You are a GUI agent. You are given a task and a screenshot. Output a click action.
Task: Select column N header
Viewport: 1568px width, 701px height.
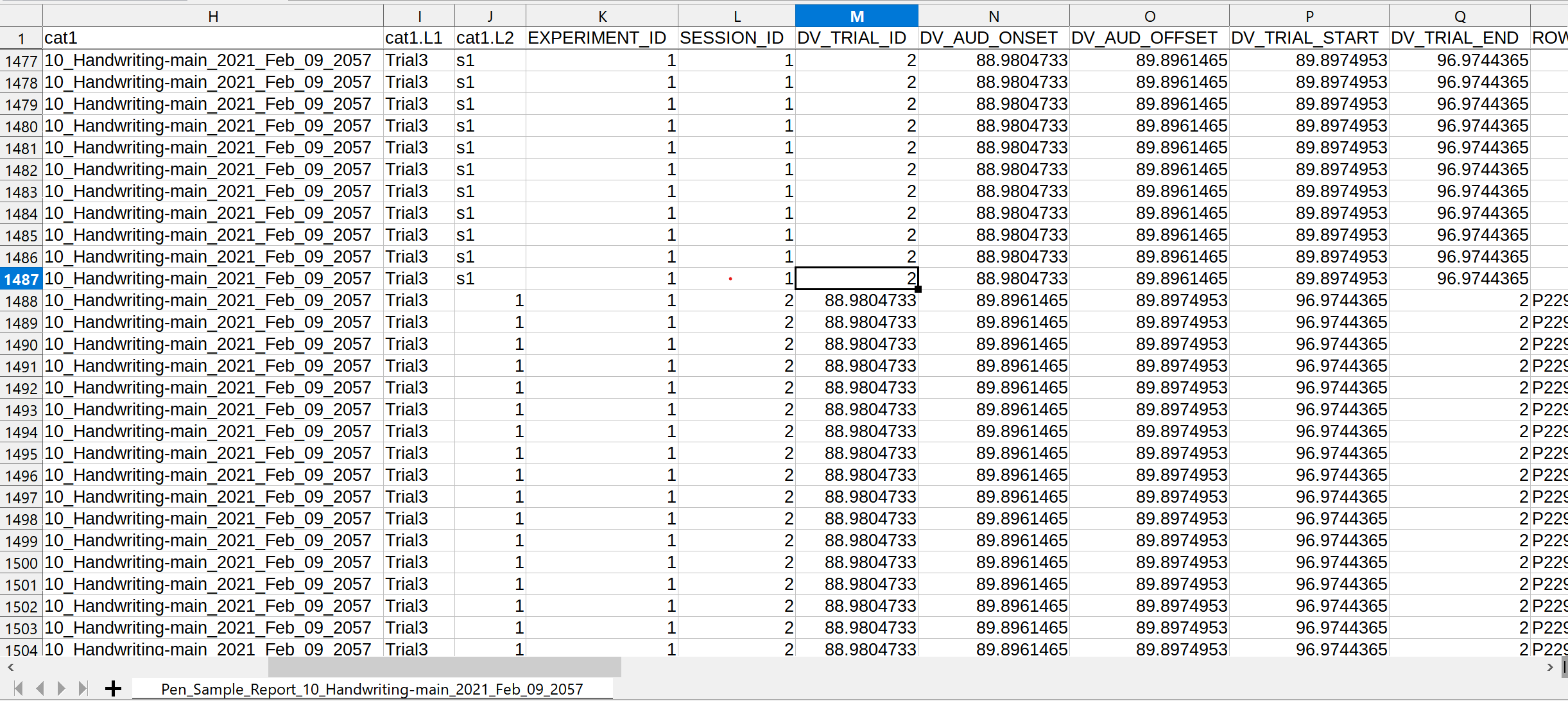click(994, 16)
